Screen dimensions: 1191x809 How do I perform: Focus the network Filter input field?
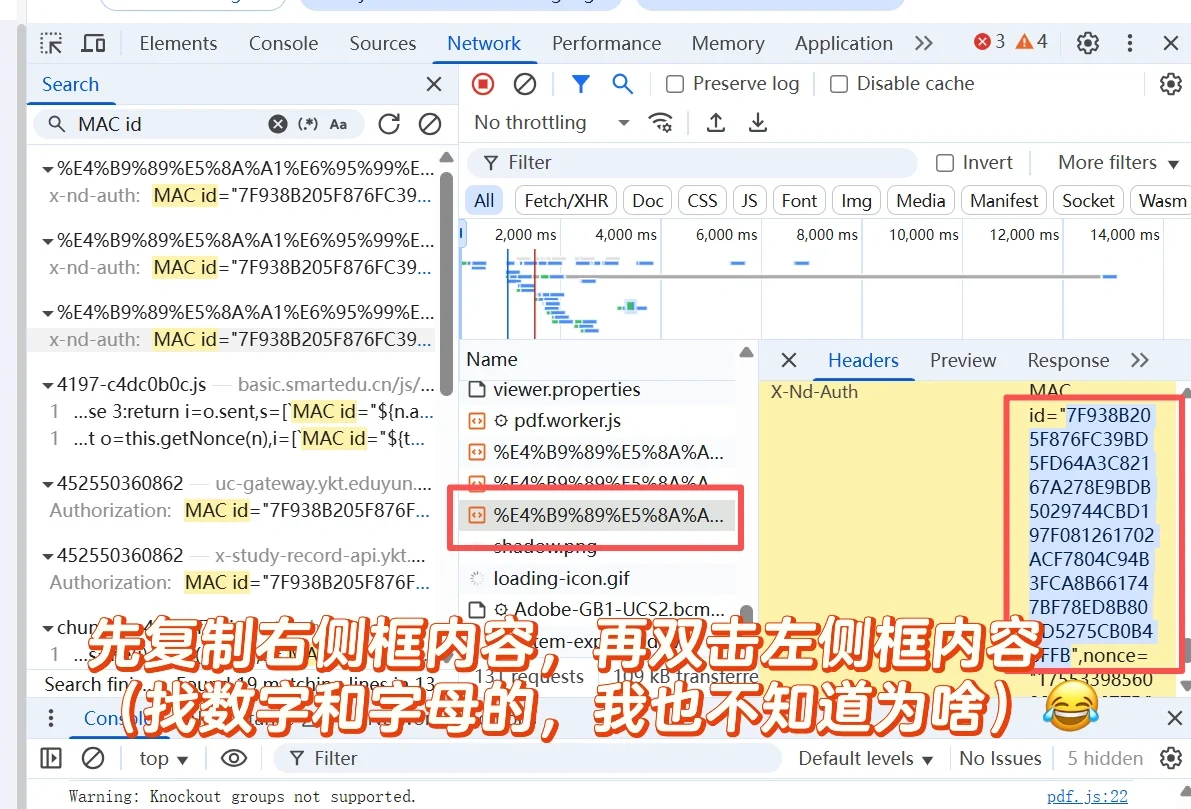tap(691, 163)
